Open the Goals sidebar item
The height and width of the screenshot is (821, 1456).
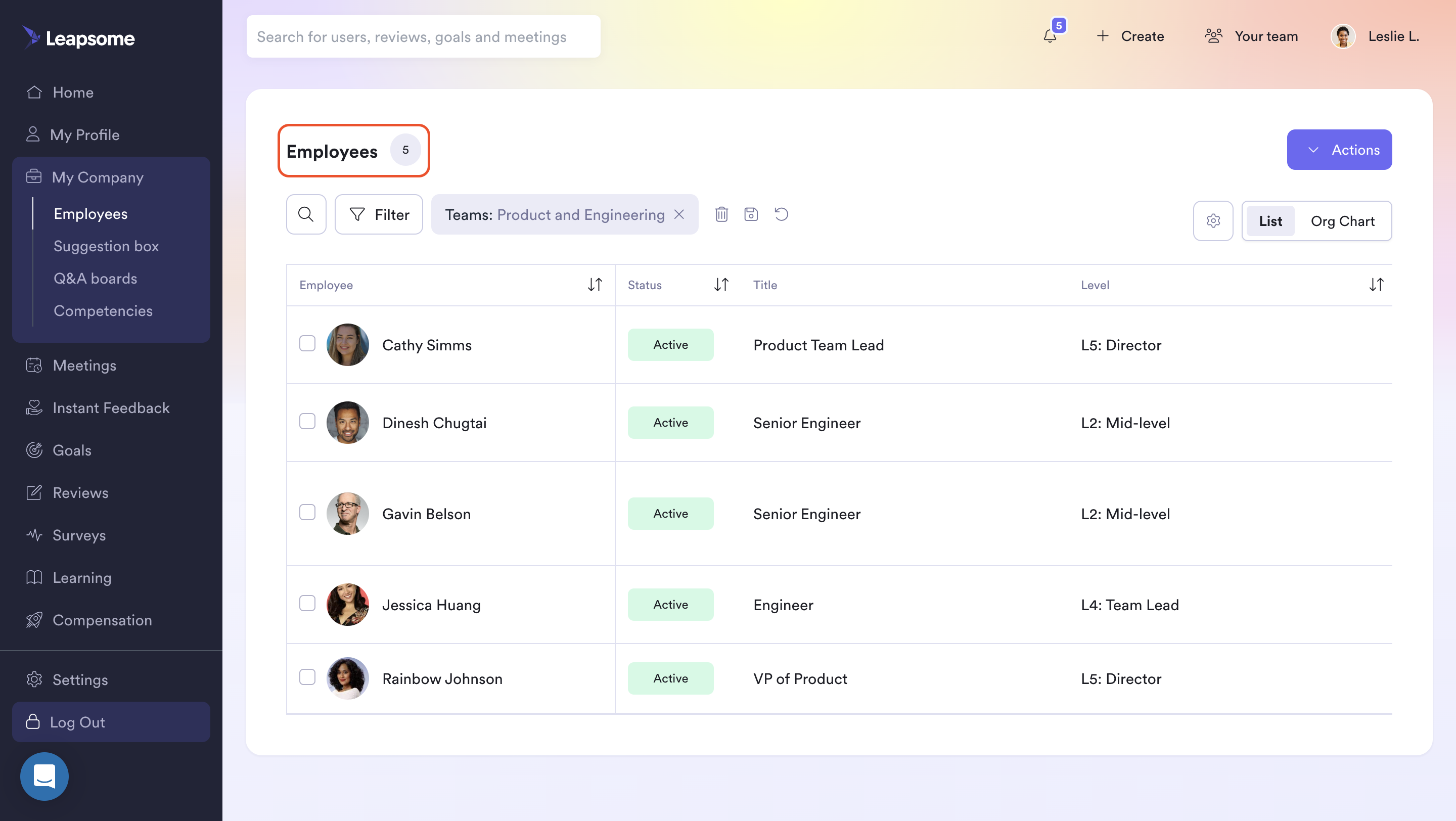pos(72,450)
